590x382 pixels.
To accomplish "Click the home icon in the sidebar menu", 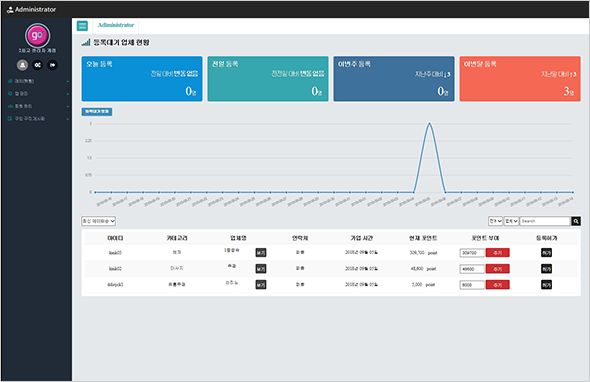I will [10, 81].
